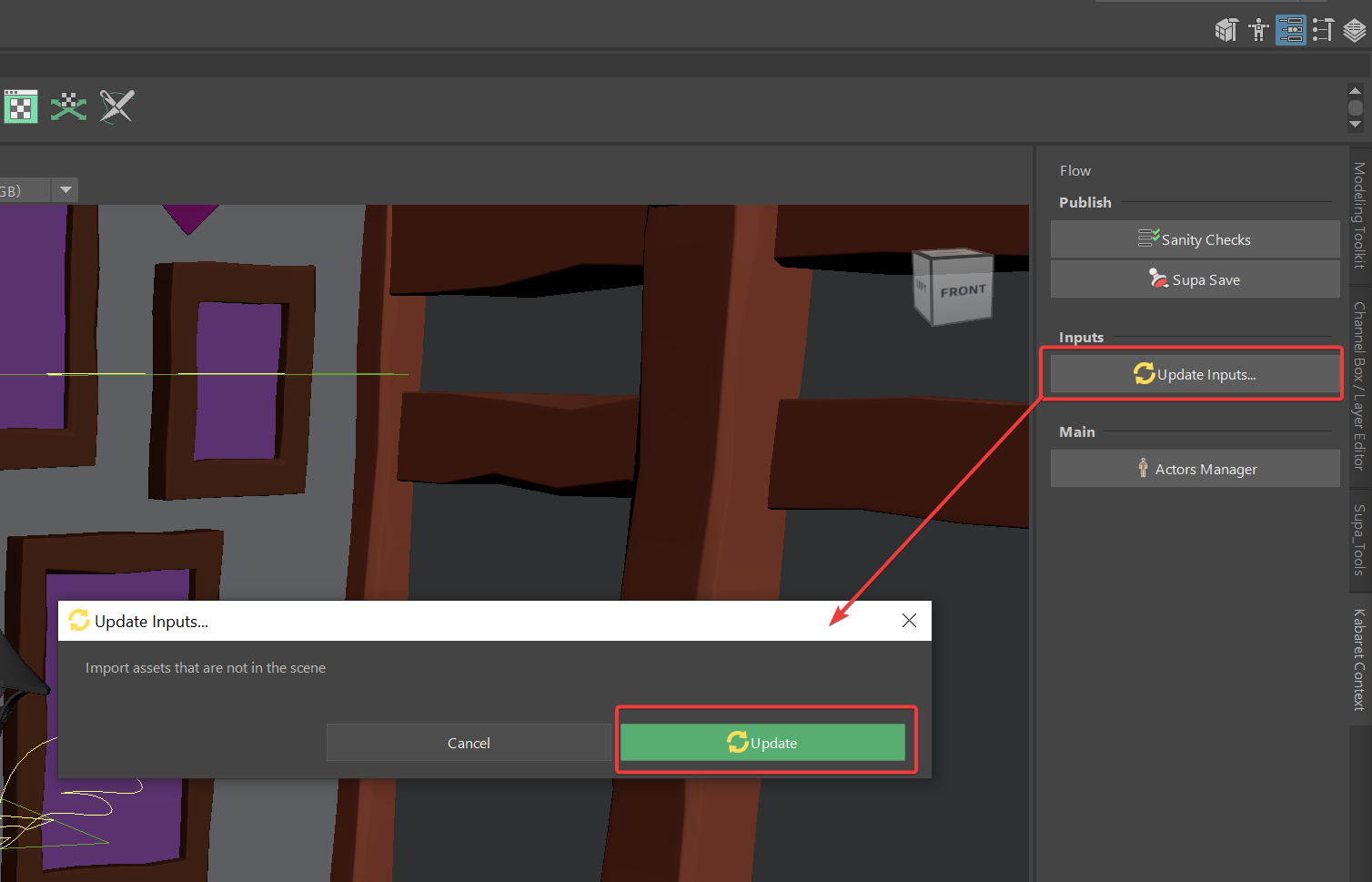The width and height of the screenshot is (1372, 882).
Task: Toggle the Channel Box layers icon
Action: pyautogui.click(x=1355, y=30)
